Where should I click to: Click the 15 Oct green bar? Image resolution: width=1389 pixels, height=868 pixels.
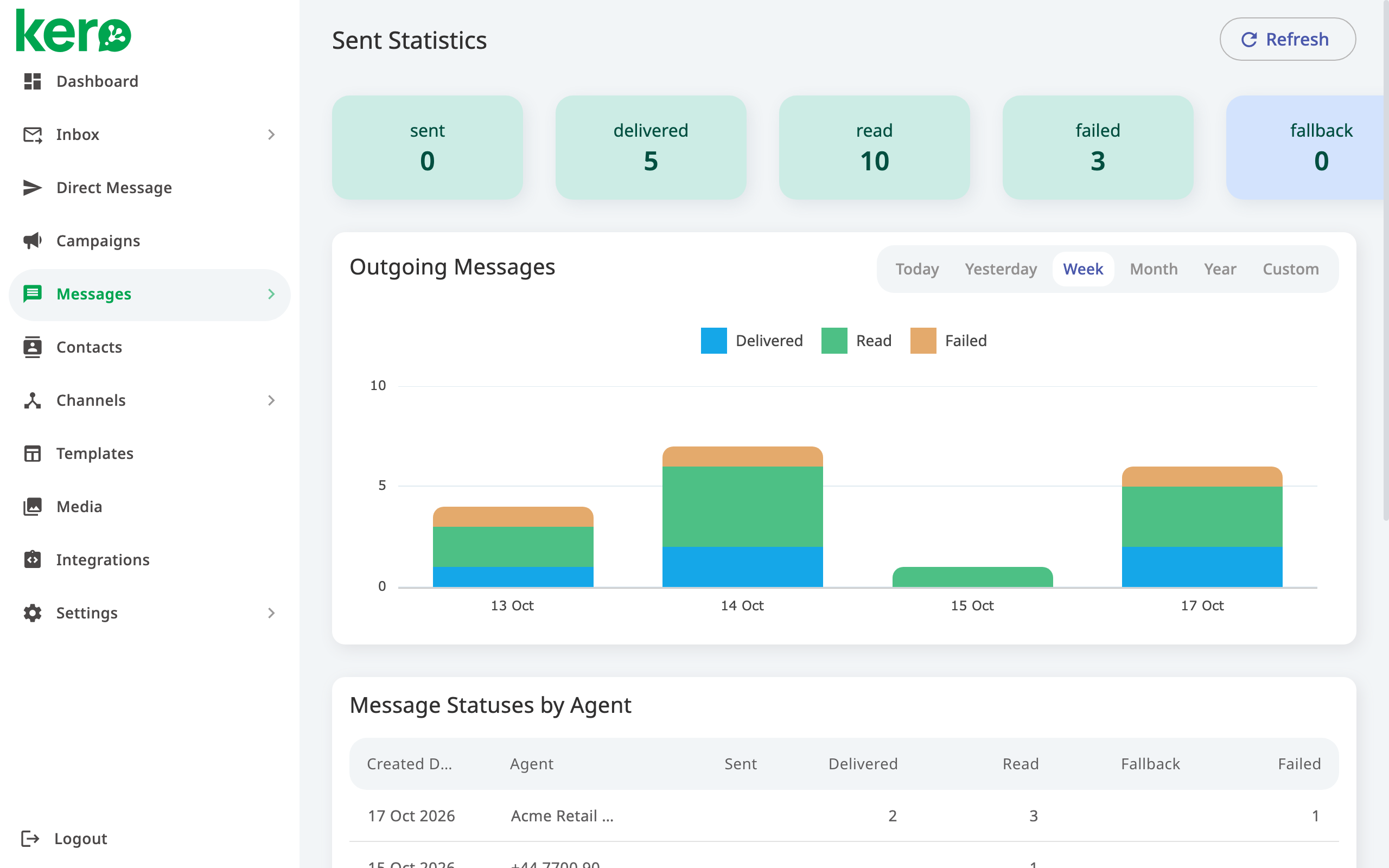(x=972, y=577)
